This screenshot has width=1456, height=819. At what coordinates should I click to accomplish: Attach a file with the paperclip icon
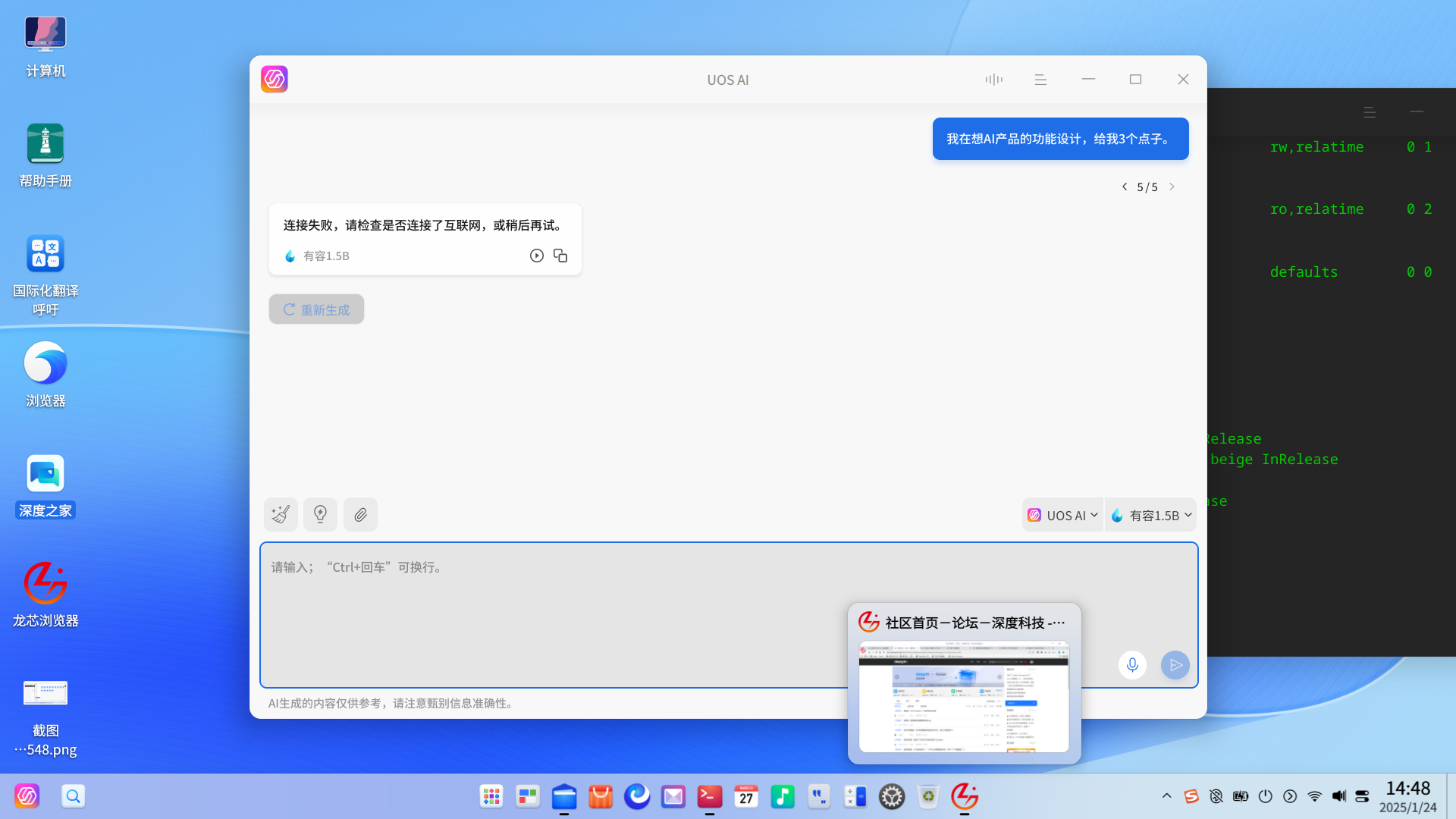tap(360, 515)
